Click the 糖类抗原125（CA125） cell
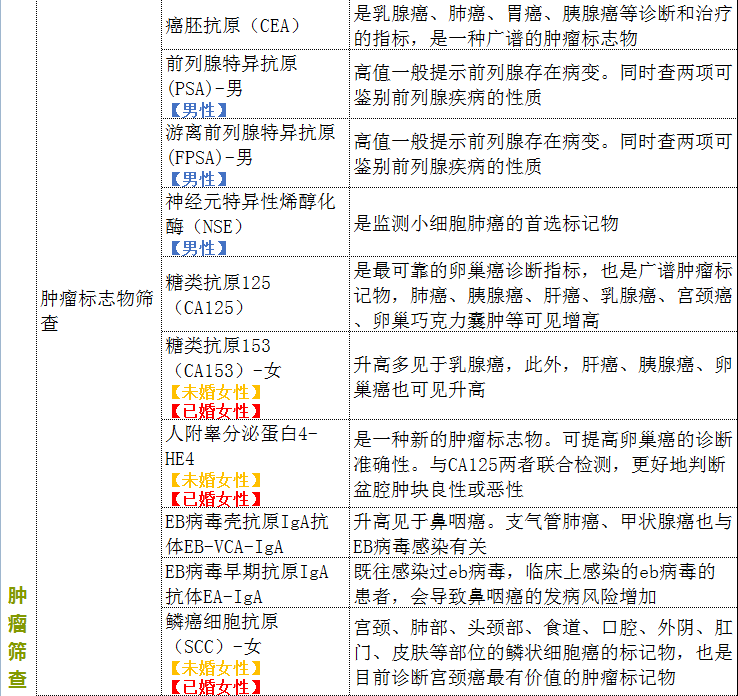 (219, 295)
